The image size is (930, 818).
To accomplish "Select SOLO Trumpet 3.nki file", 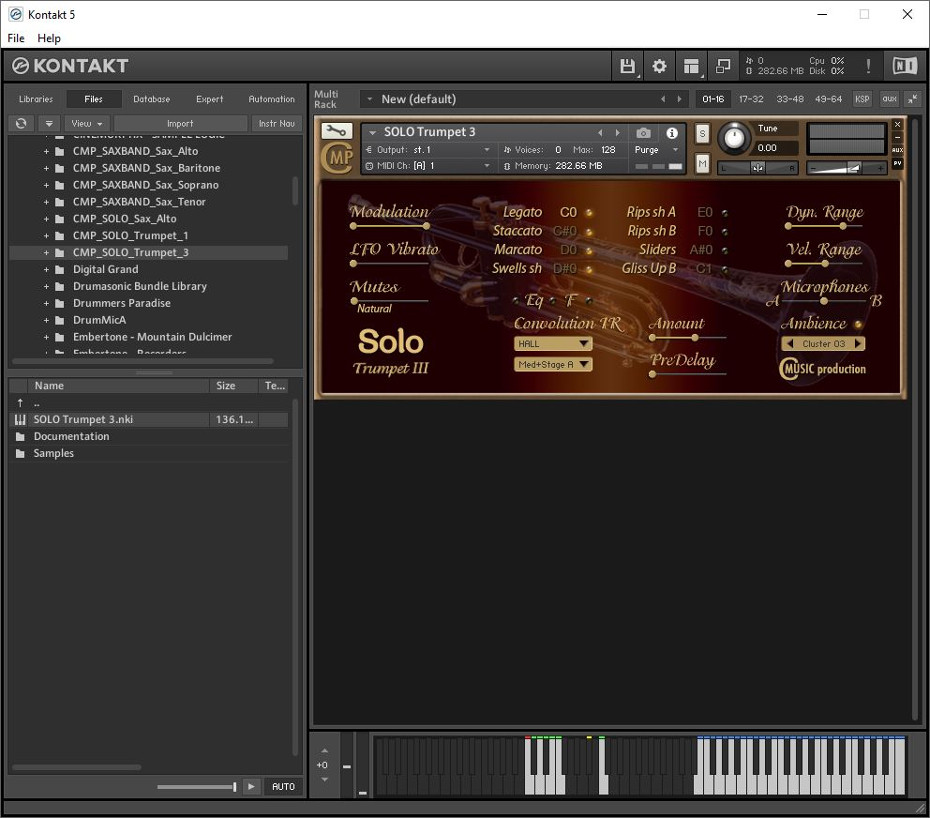I will (148, 419).
